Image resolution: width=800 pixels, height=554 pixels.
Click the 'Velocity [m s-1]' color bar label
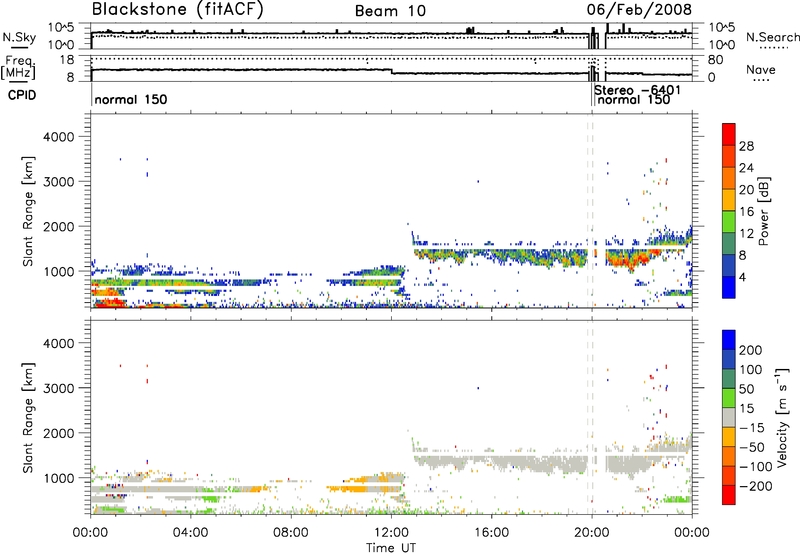coord(782,418)
